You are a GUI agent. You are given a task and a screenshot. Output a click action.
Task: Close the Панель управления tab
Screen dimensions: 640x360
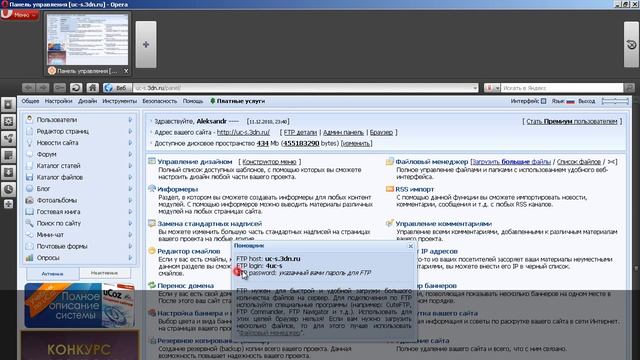[126, 71]
